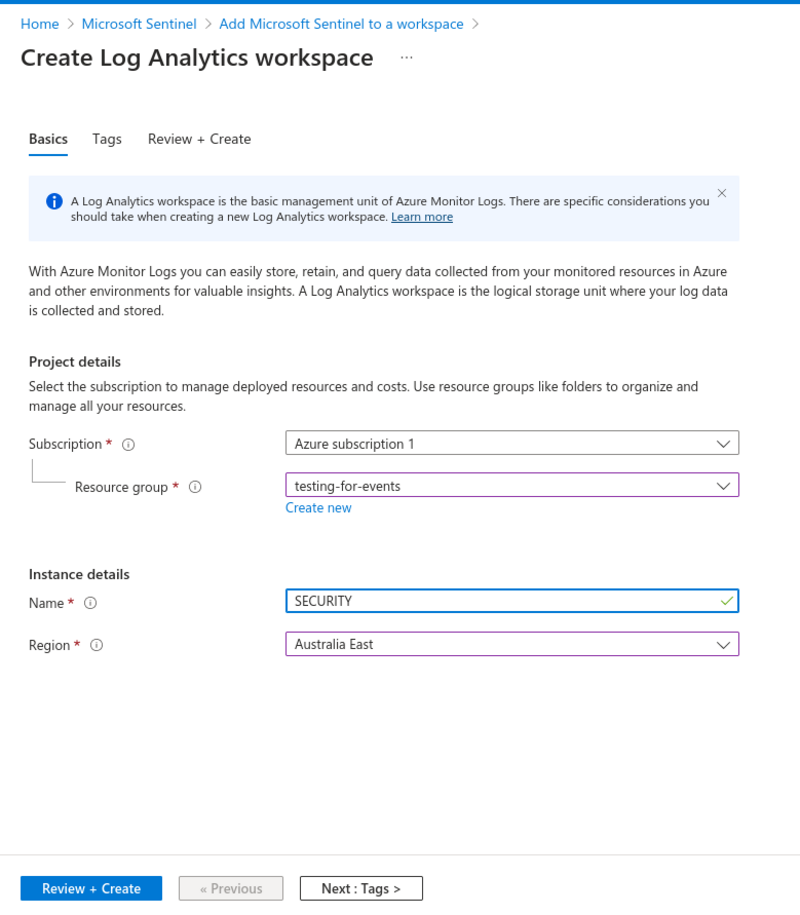Open the Resource group dropdown
Image resolution: width=800 pixels, height=915 pixels.
(512, 485)
